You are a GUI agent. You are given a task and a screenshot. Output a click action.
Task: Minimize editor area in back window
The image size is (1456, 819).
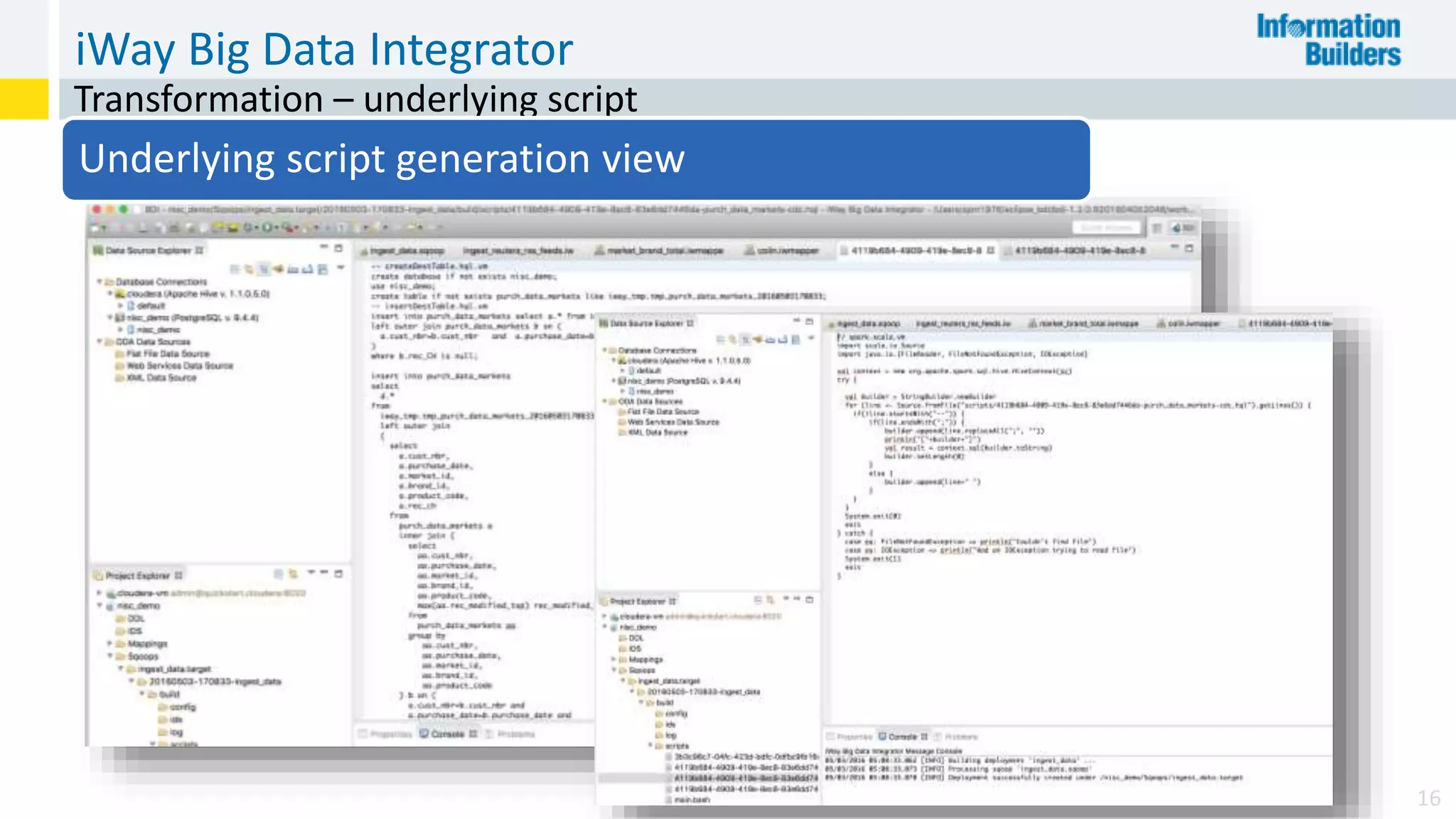(x=1175, y=247)
